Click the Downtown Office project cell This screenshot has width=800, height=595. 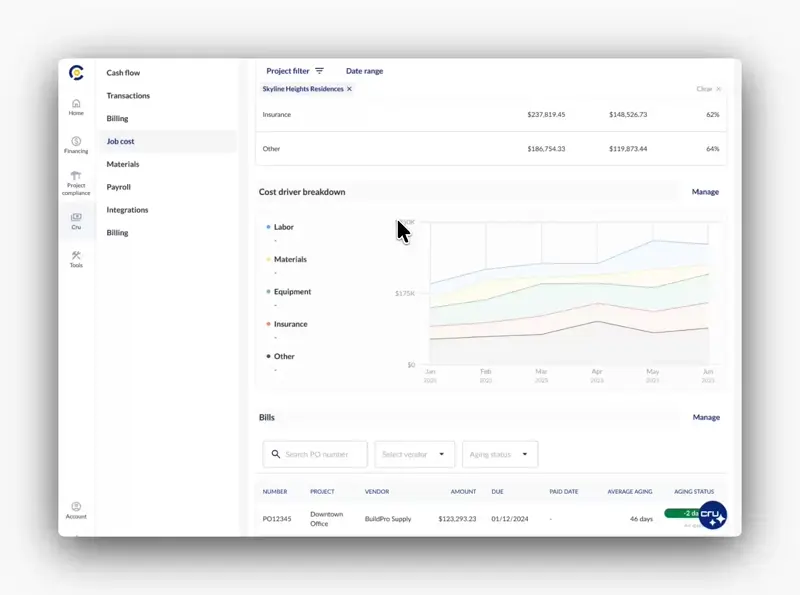click(x=327, y=518)
